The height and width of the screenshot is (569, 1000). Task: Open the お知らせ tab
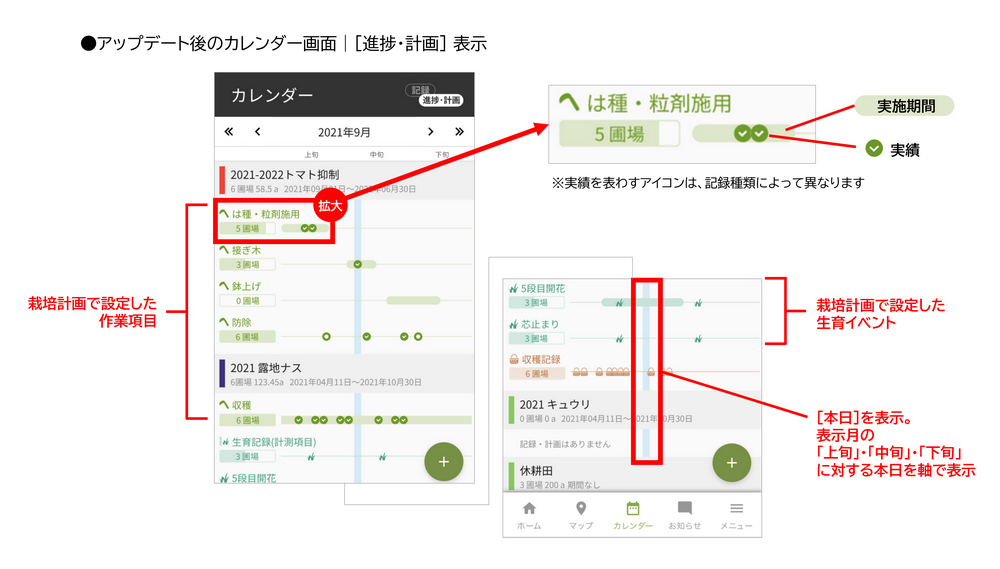click(x=684, y=515)
